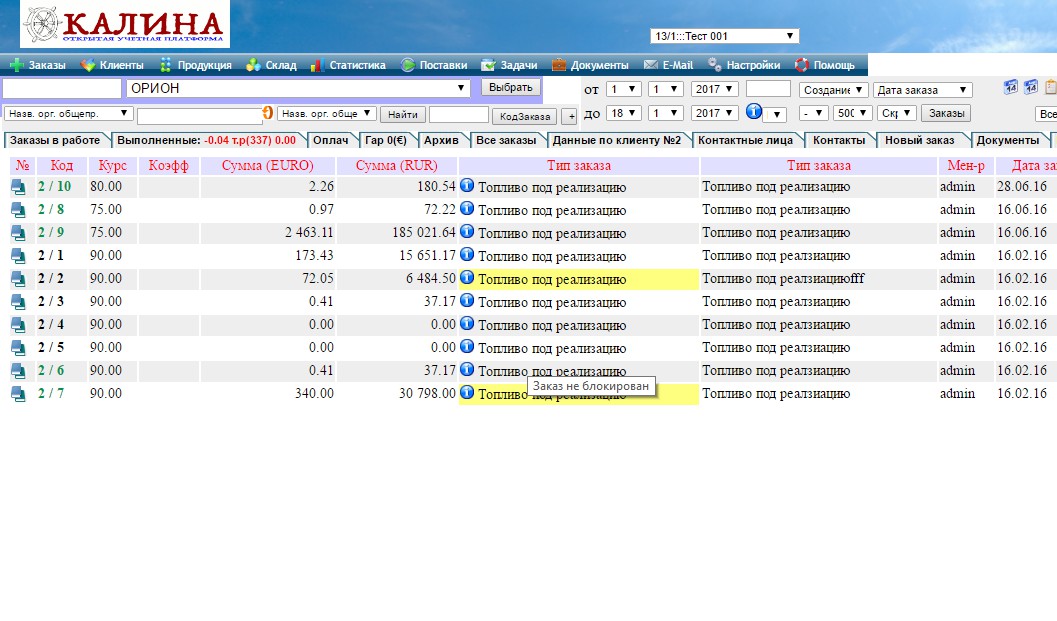
Task: Click the blue info icon in the date filter
Action: pyautogui.click(x=754, y=111)
